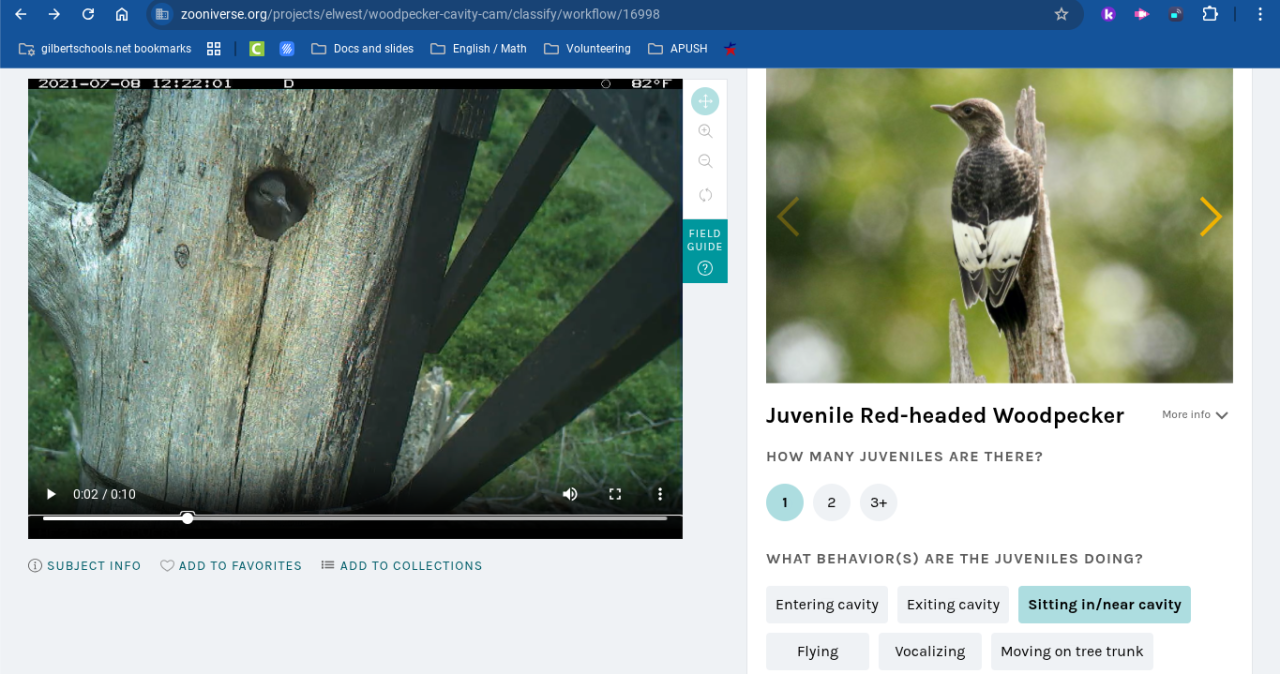Screen dimensions: 1280x674
Task: Zoom in on the subject video
Action: (x=705, y=131)
